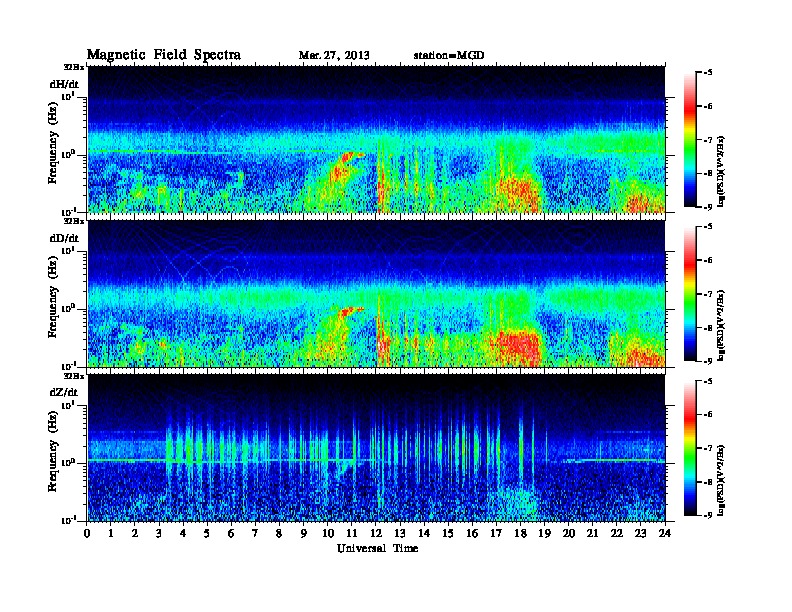Click the dZ/dt color scale bar

coord(690,448)
